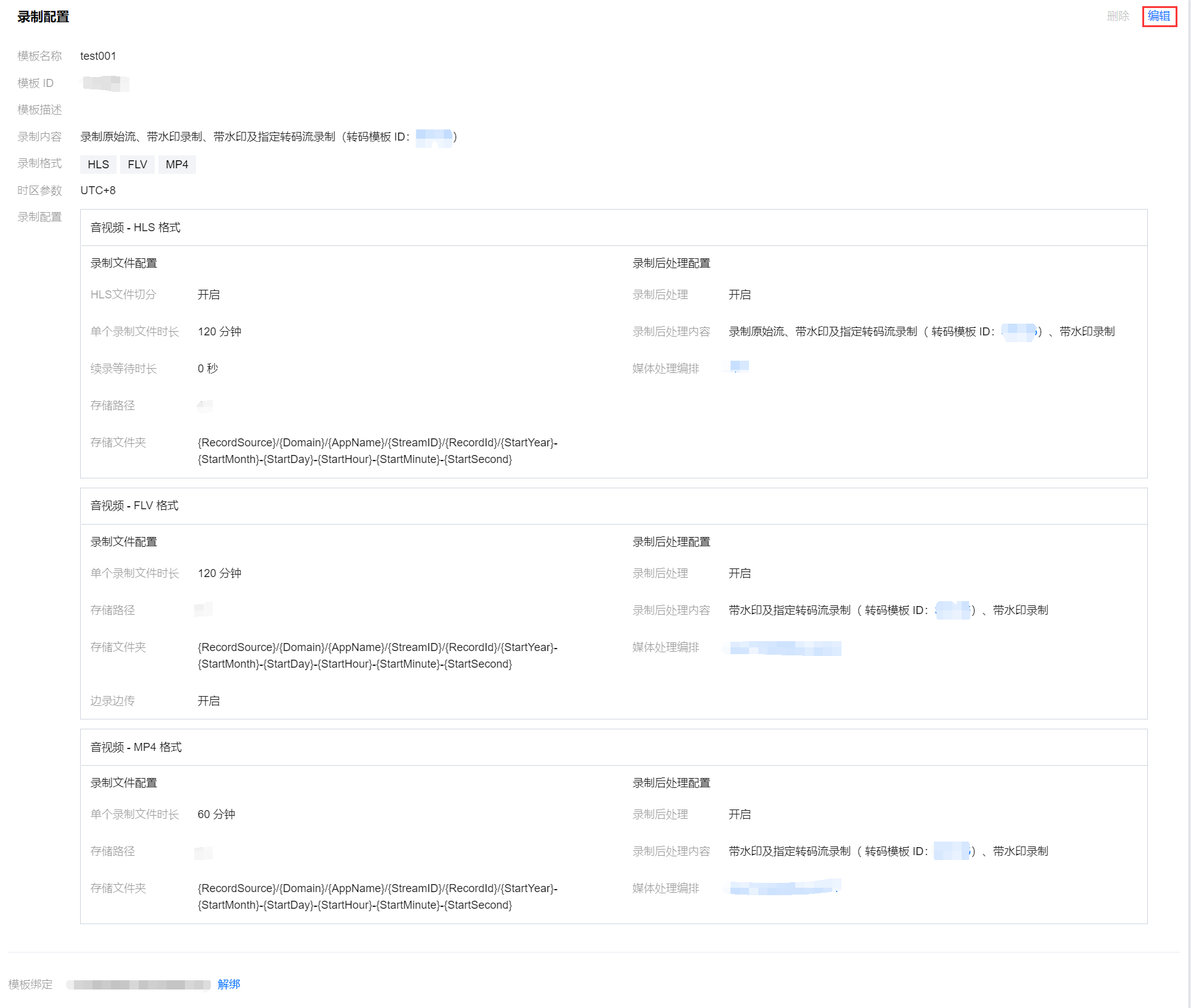
Task: Click the 音视频 - MP4 格式 section header
Action: [x=136, y=747]
